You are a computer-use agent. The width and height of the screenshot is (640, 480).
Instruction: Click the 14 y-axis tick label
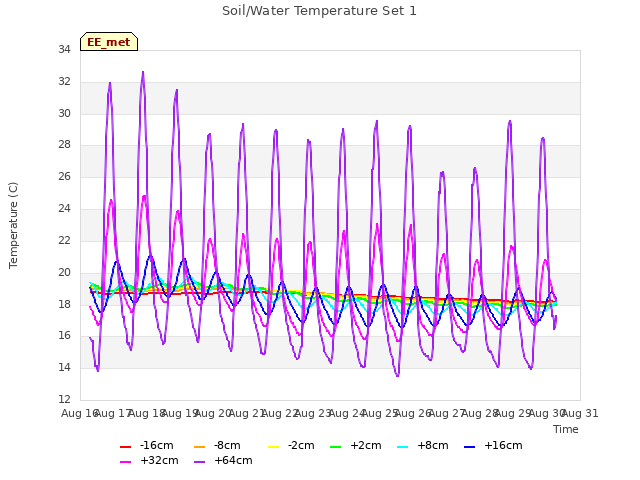pos(64,367)
